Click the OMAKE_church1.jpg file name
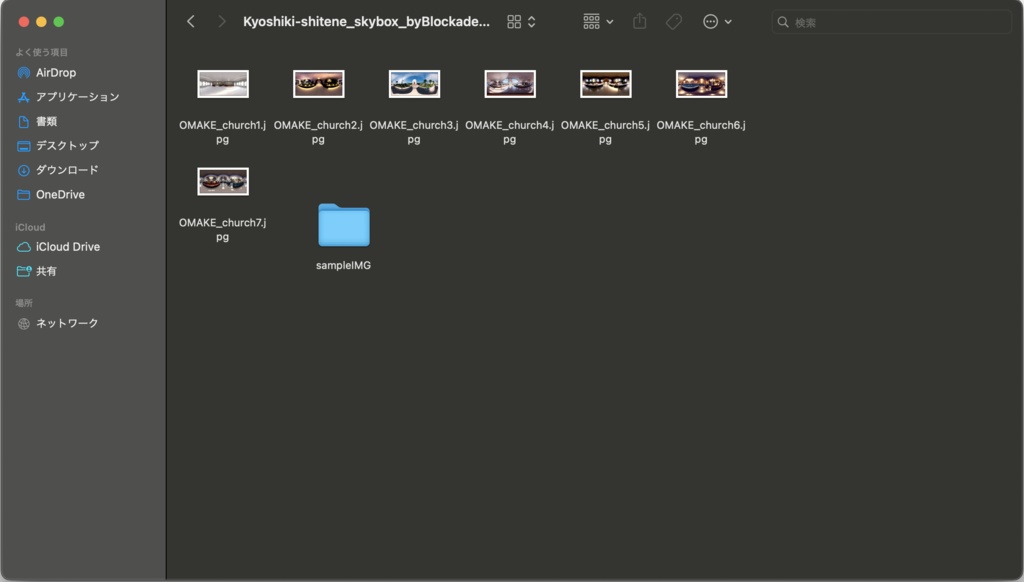1024x582 pixels. point(223,132)
